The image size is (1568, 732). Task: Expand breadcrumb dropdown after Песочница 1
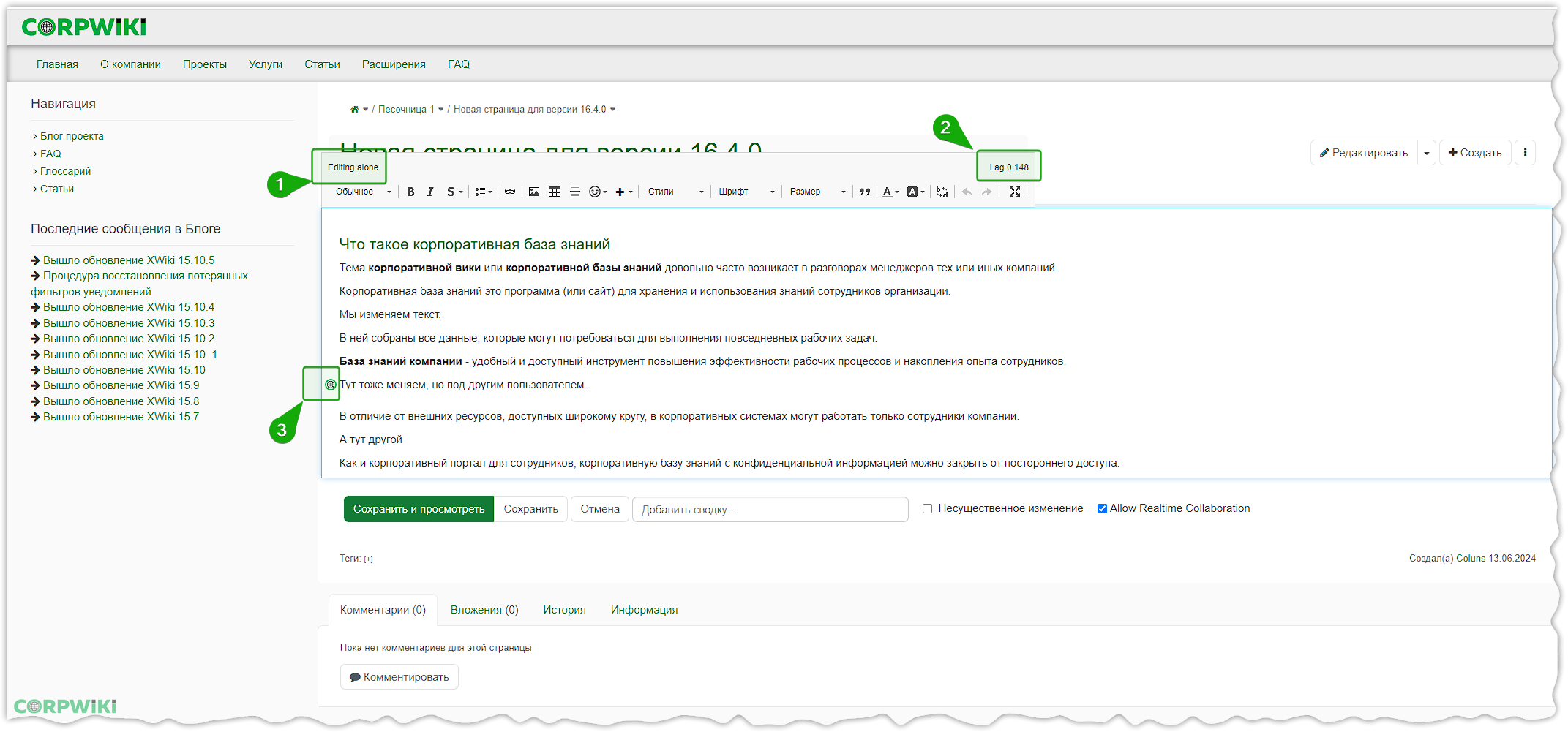pyautogui.click(x=441, y=110)
